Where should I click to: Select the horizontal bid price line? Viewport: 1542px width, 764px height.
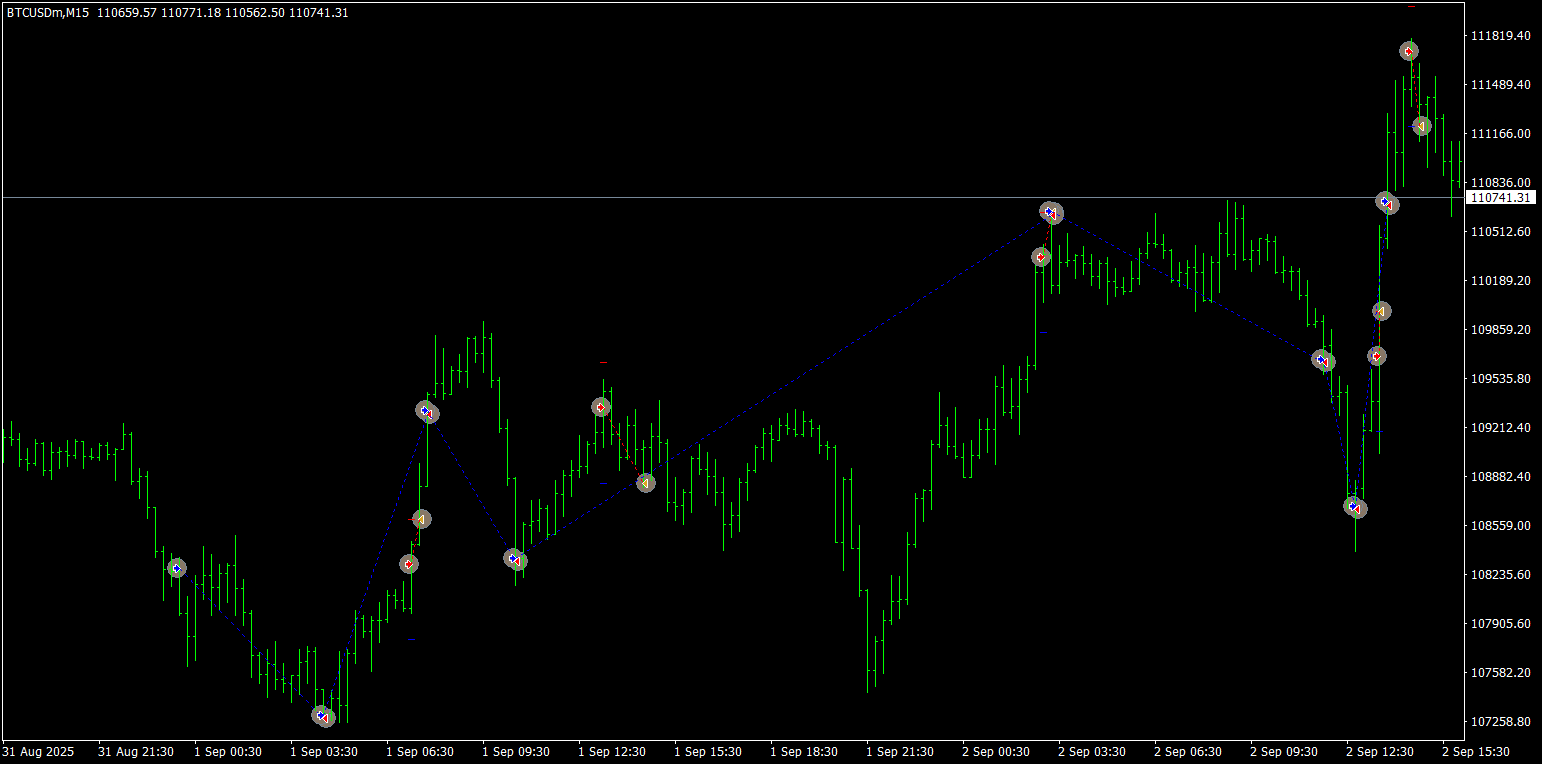point(732,198)
